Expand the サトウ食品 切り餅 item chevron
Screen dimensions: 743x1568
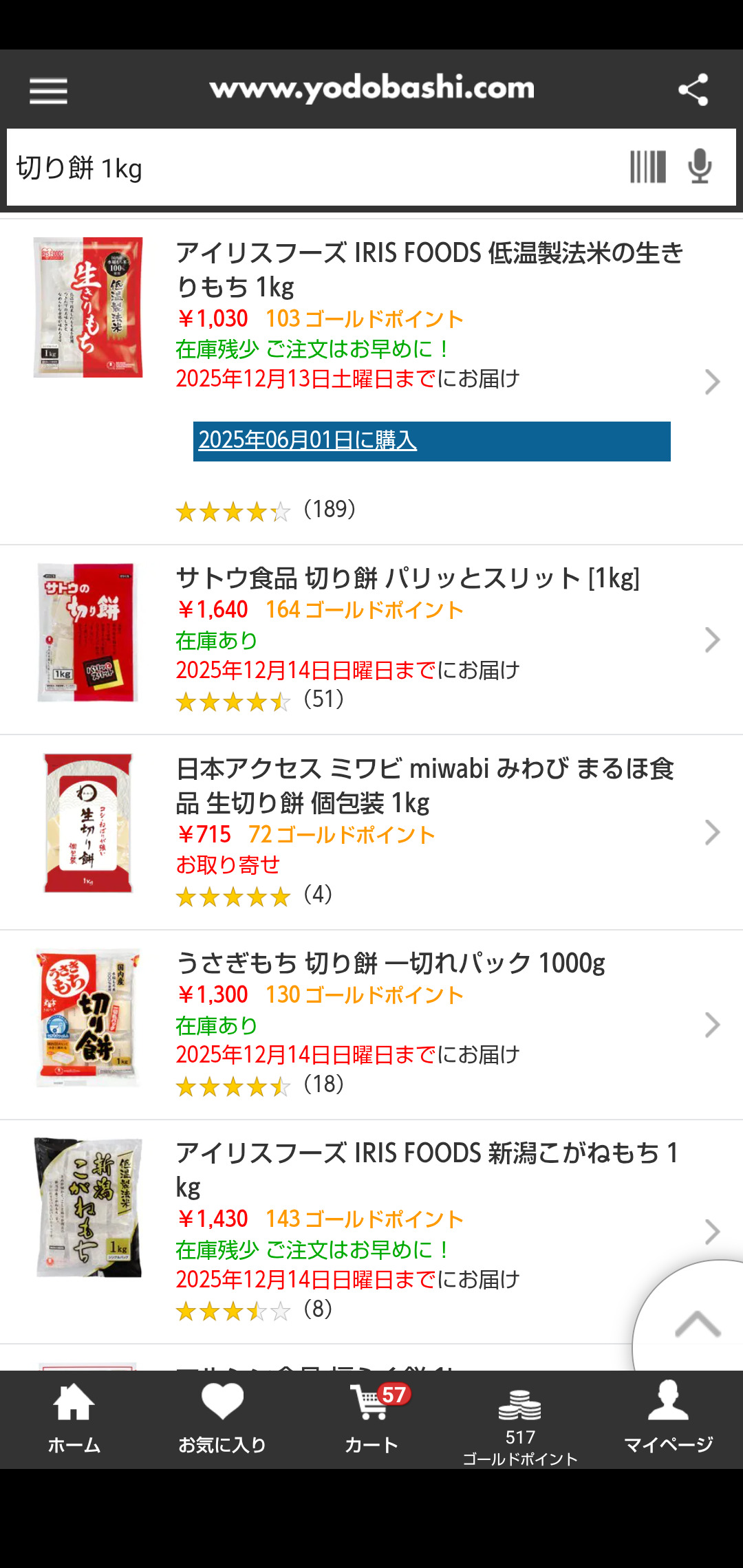click(712, 640)
